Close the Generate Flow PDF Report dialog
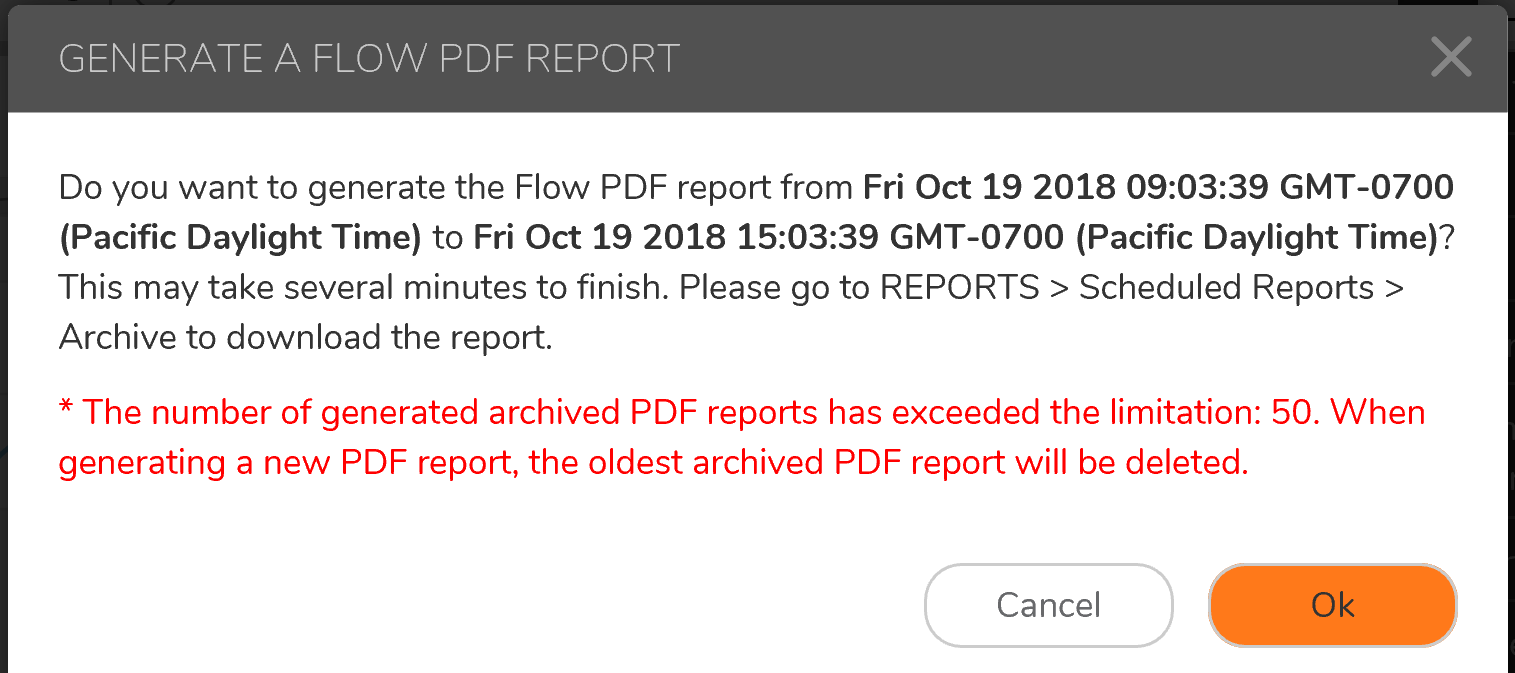The image size is (1515, 673). coord(1451,58)
